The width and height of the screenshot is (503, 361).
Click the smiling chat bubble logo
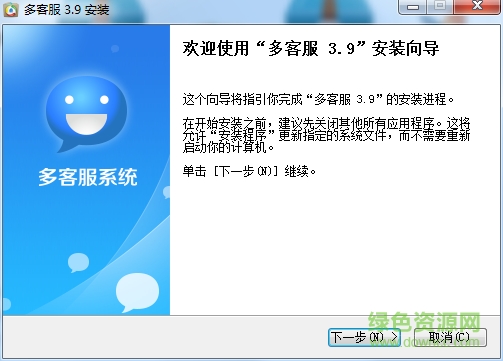(86, 114)
